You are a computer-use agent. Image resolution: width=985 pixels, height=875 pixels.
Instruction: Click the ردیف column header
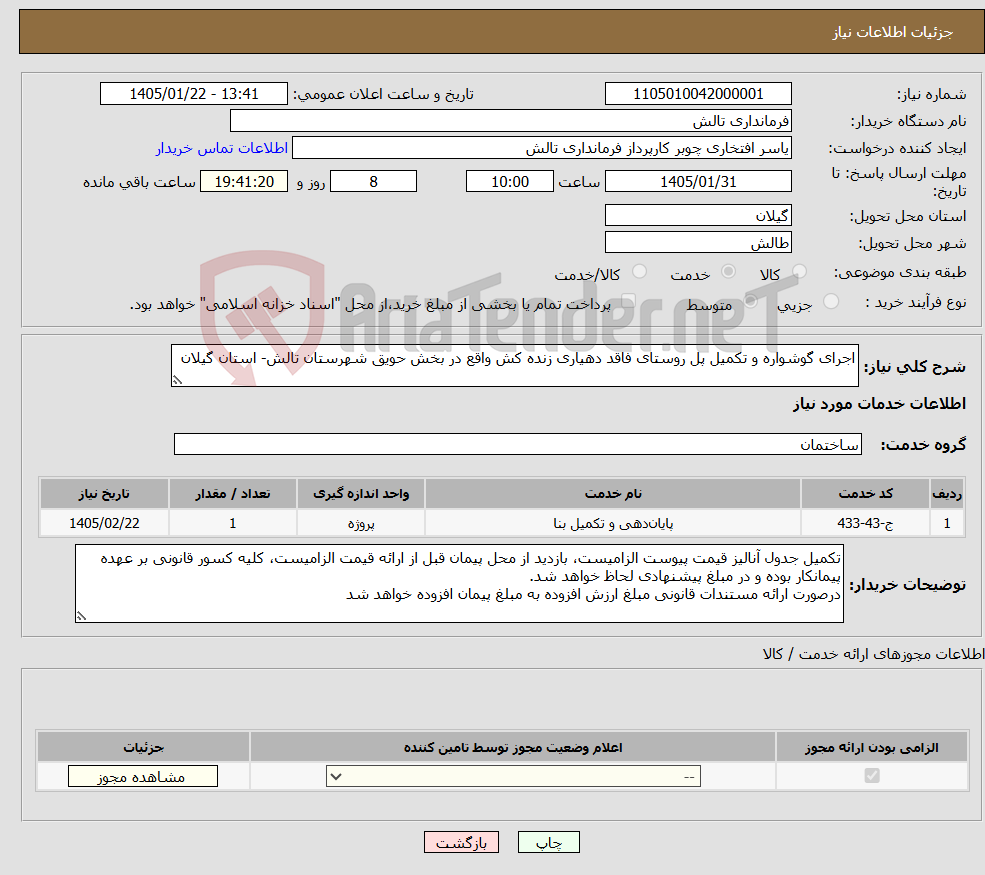point(947,494)
